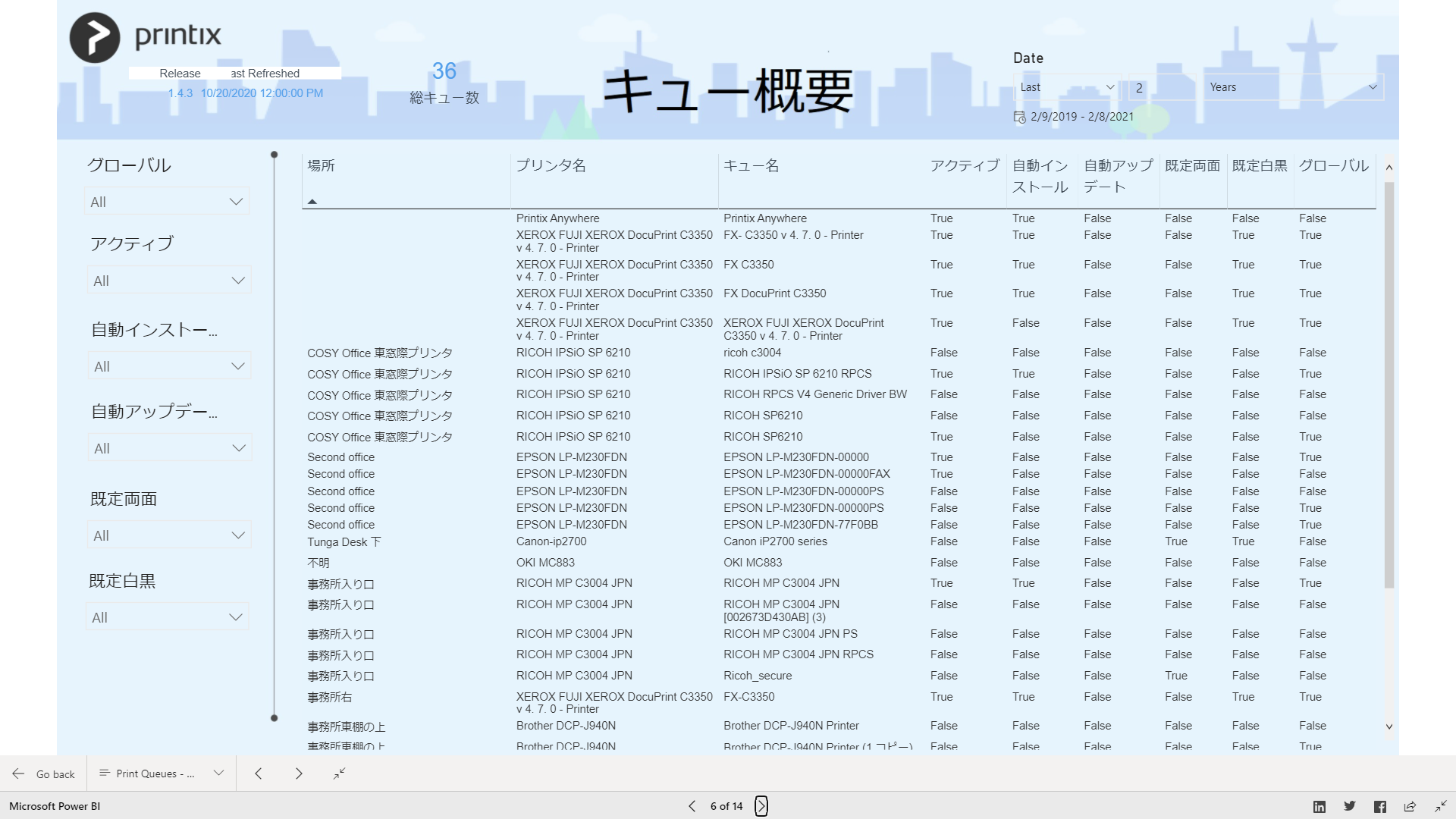Select the Tunga Desk 下 location cell
Screen dimensions: 1456x819
tap(344, 542)
